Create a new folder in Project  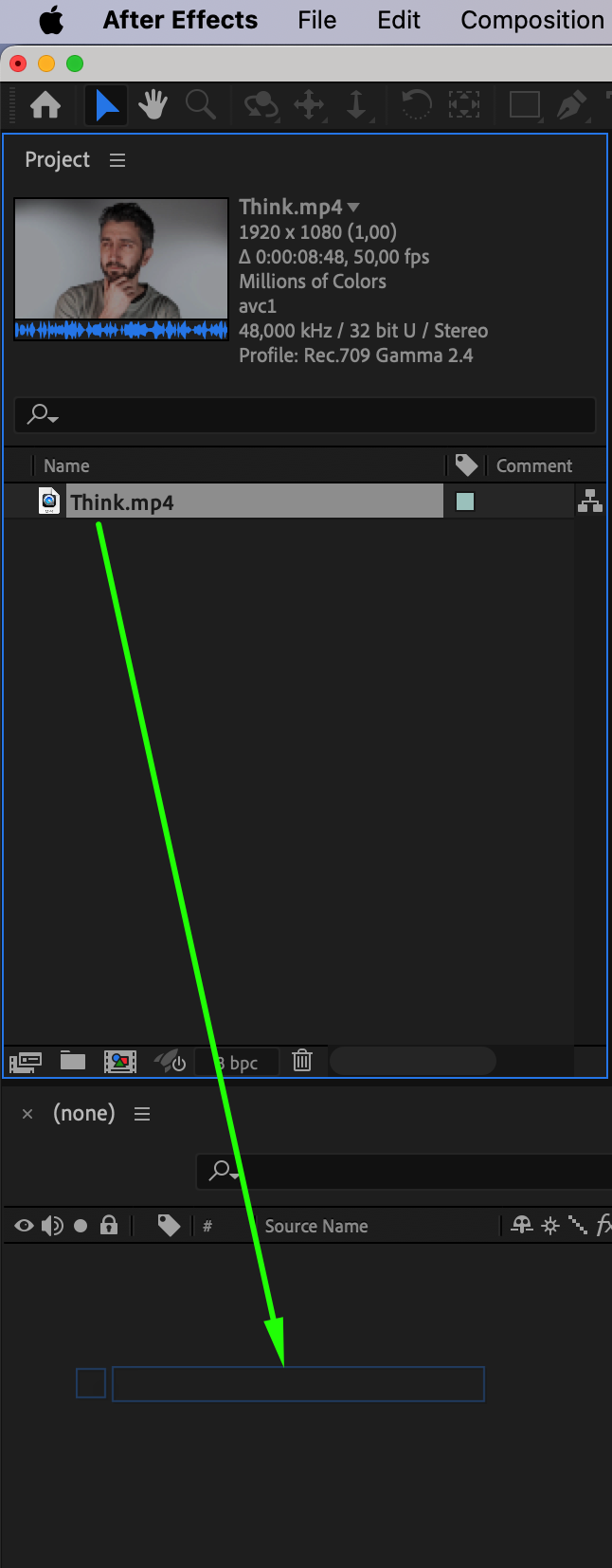click(x=73, y=1060)
